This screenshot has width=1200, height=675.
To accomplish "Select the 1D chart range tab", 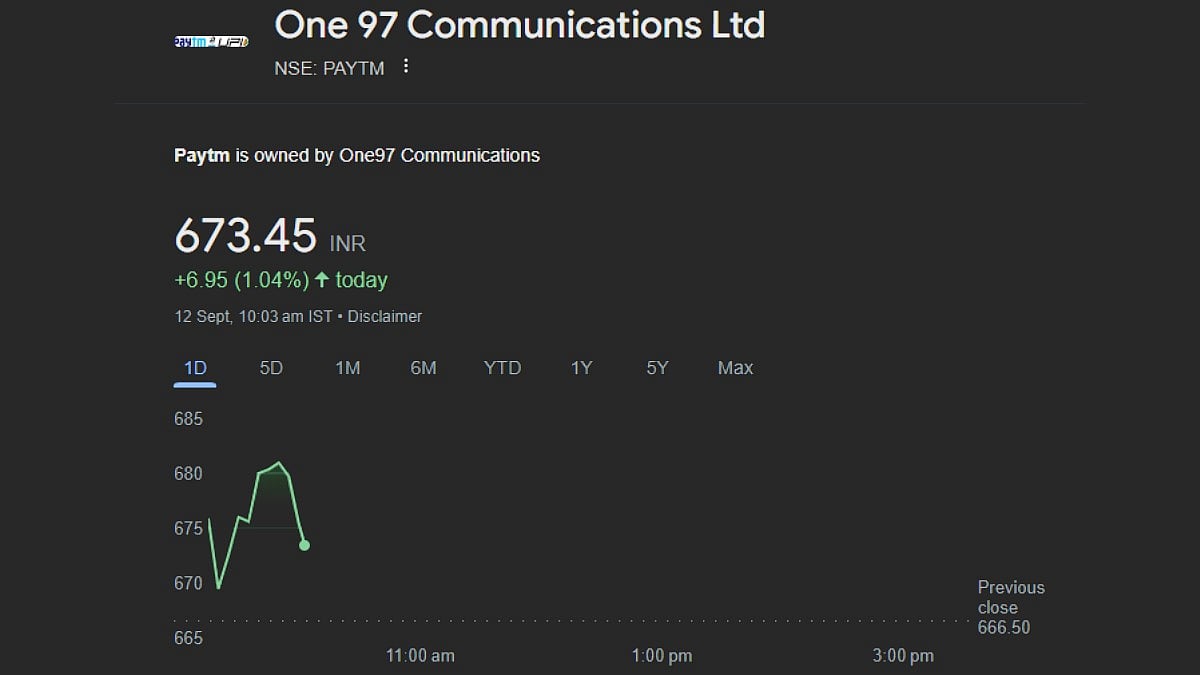I will [195, 368].
